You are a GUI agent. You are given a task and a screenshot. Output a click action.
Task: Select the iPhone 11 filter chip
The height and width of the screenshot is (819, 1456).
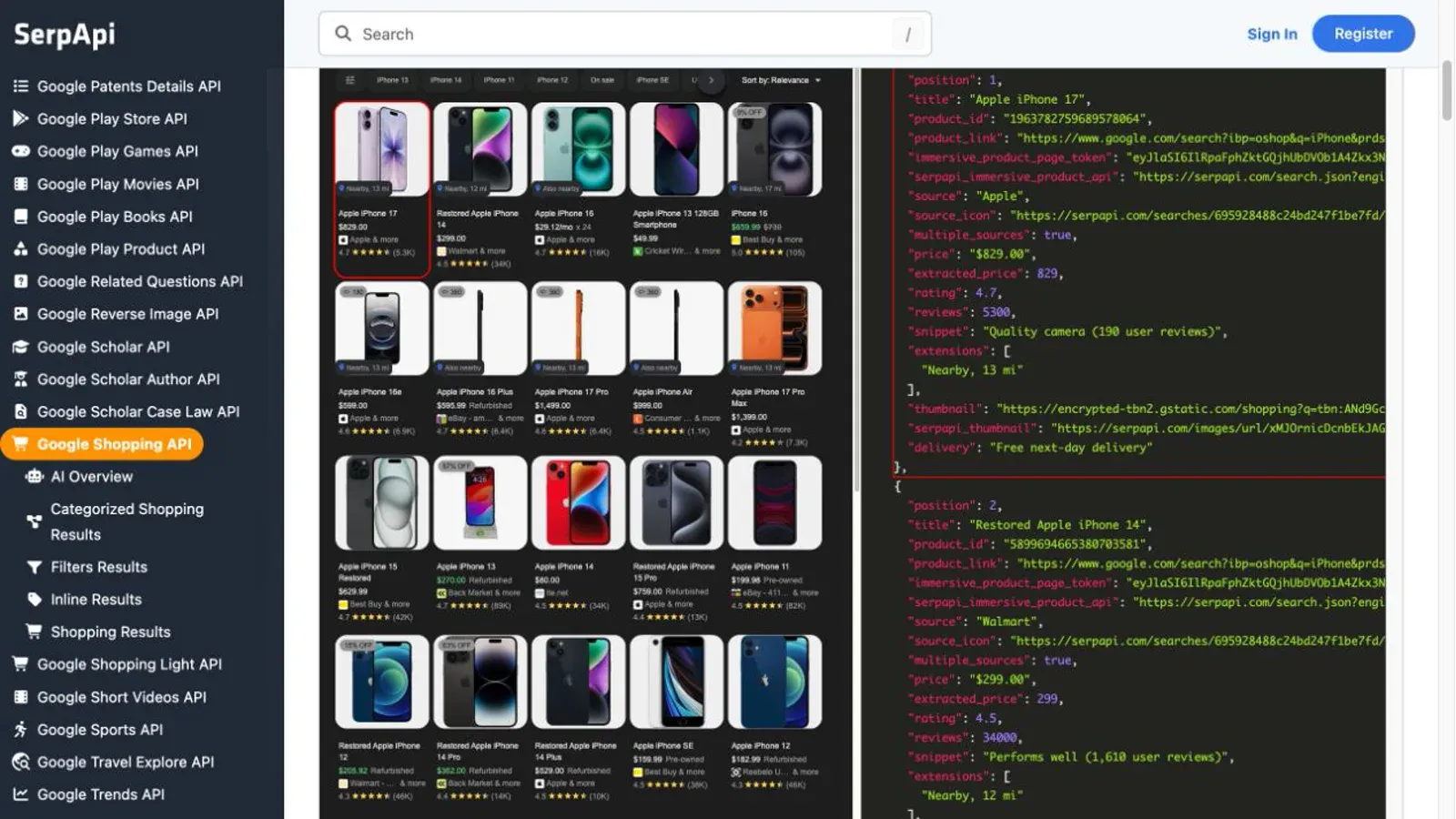click(x=499, y=80)
